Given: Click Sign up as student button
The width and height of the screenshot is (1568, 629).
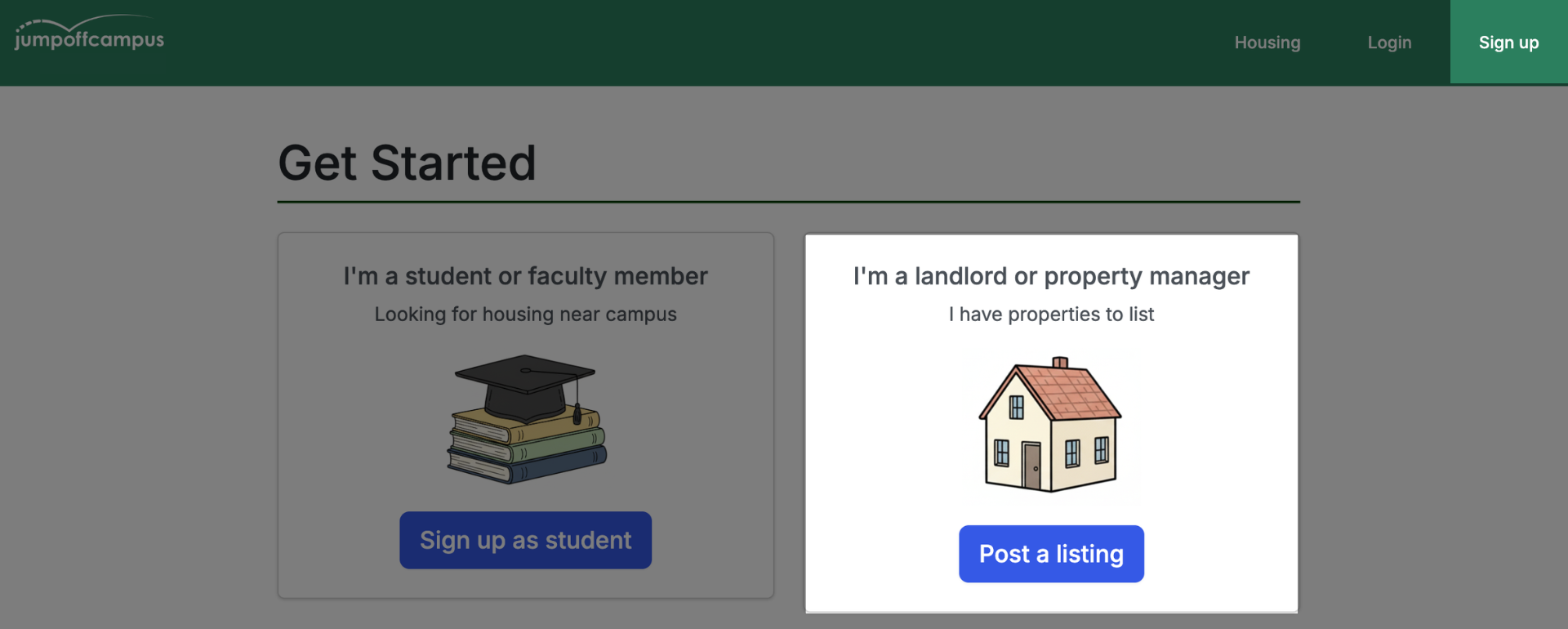Looking at the screenshot, I should pos(525,540).
